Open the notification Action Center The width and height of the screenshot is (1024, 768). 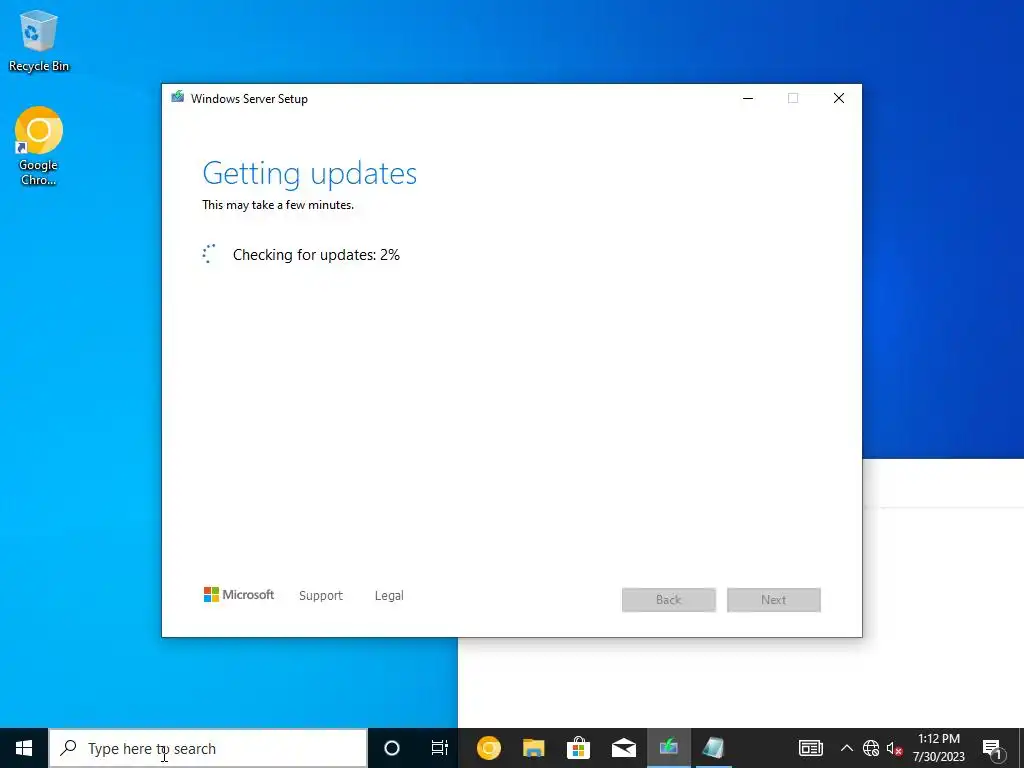click(x=992, y=748)
